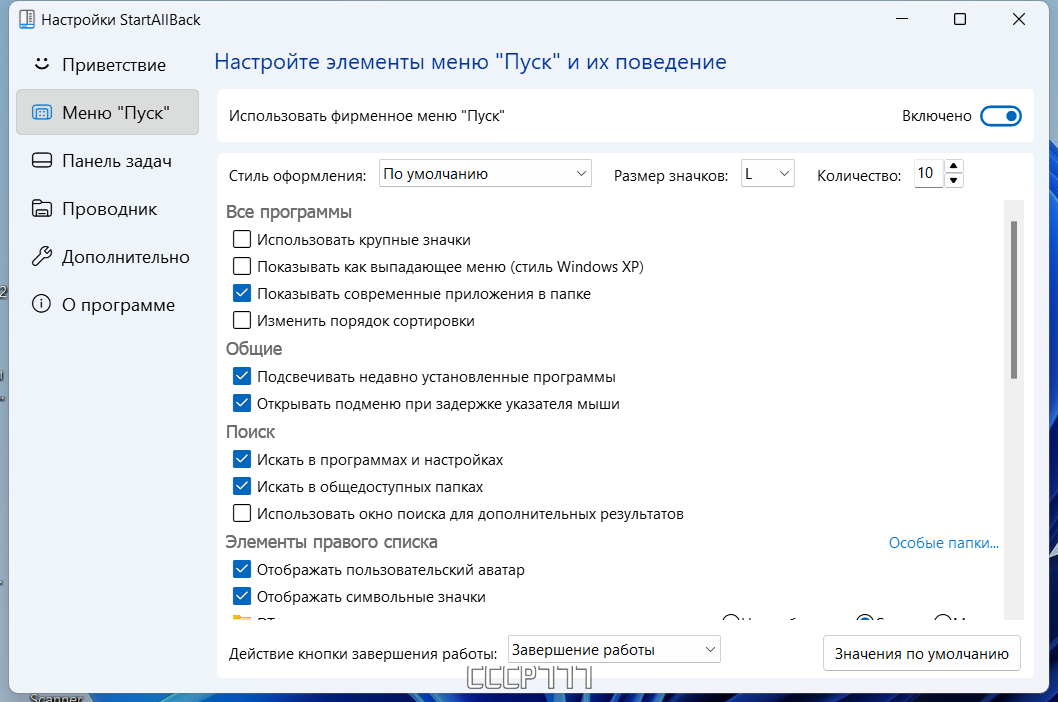Check Показывать как выпадающее меню option
Image resolution: width=1058 pixels, height=702 pixels.
242,266
